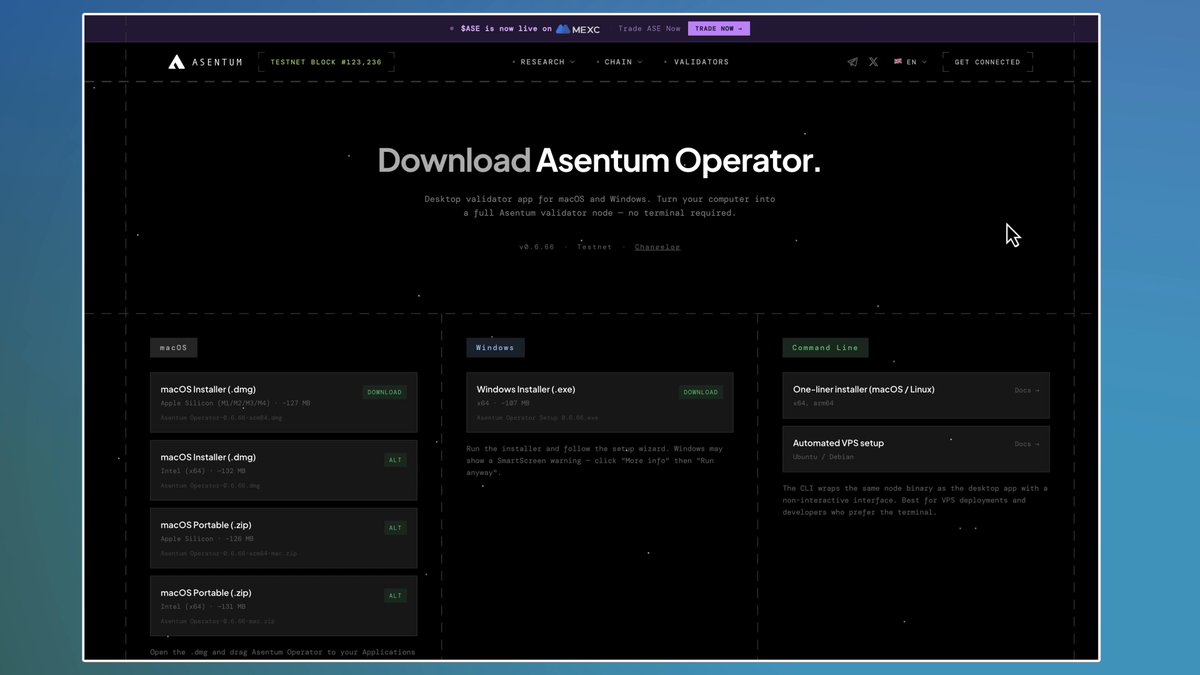The height and width of the screenshot is (675, 1200).
Task: Click the Windows section label
Action: point(495,348)
